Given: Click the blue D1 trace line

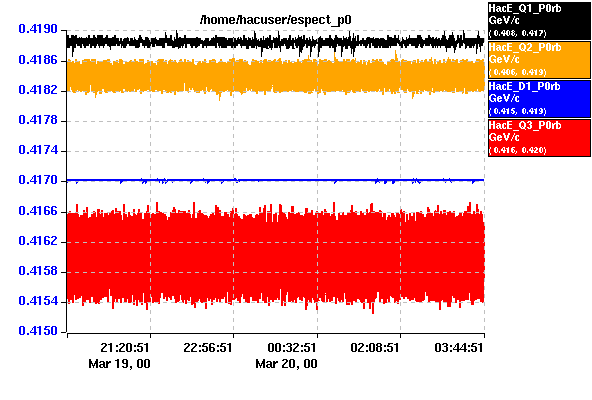Looking at the screenshot, I should click(x=276, y=180).
